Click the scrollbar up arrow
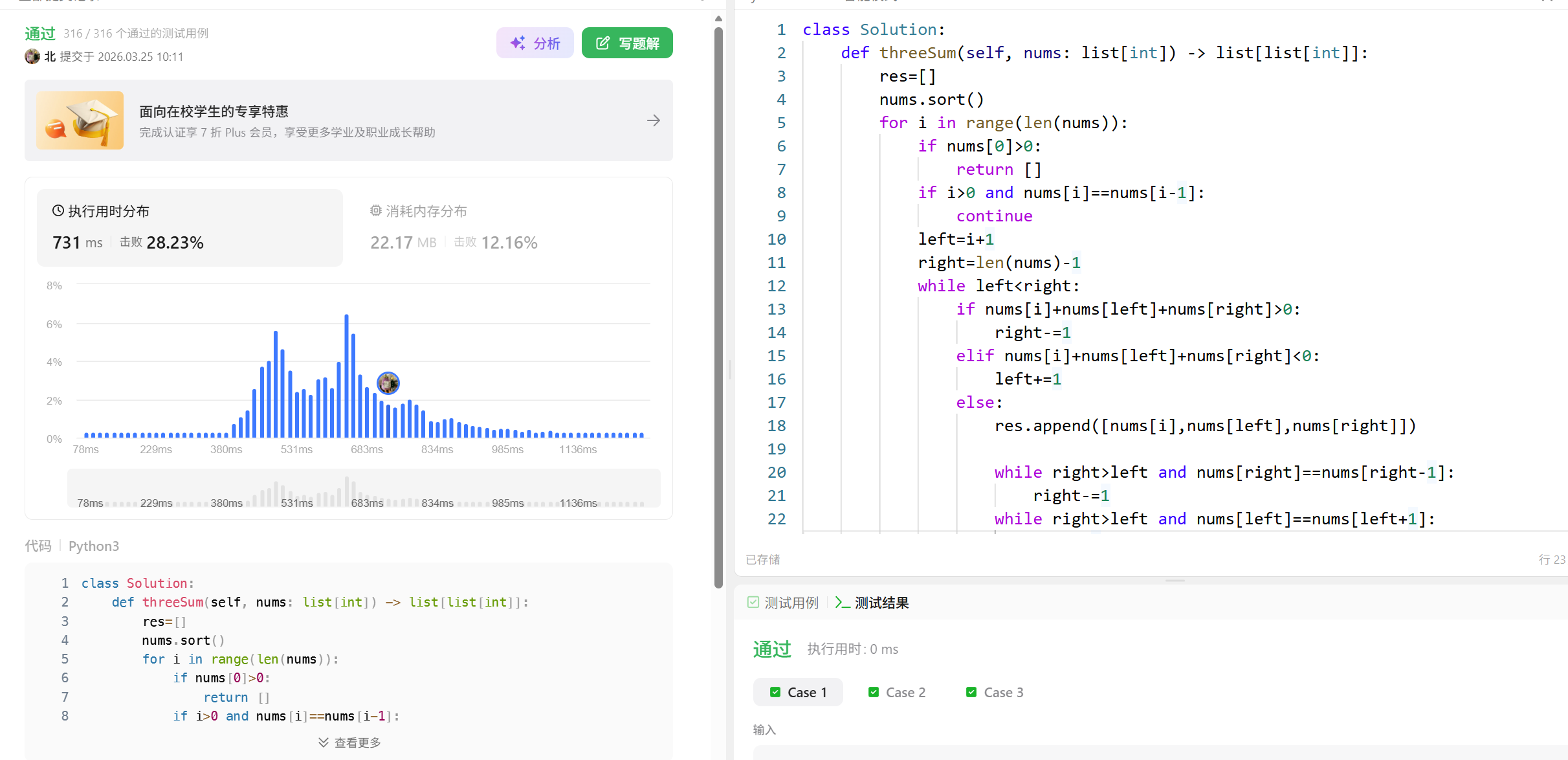1568x760 pixels. [x=718, y=18]
